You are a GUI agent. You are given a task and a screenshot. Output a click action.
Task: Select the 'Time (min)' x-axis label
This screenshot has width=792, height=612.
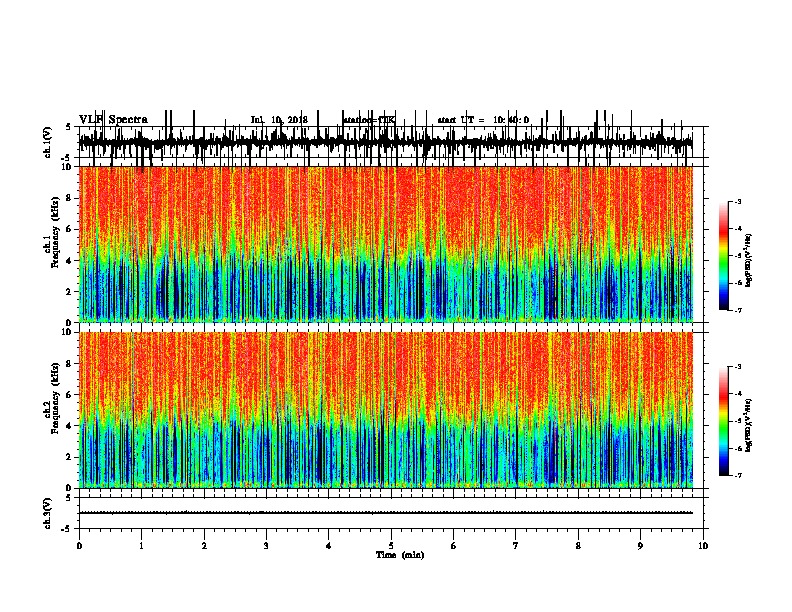pos(400,555)
